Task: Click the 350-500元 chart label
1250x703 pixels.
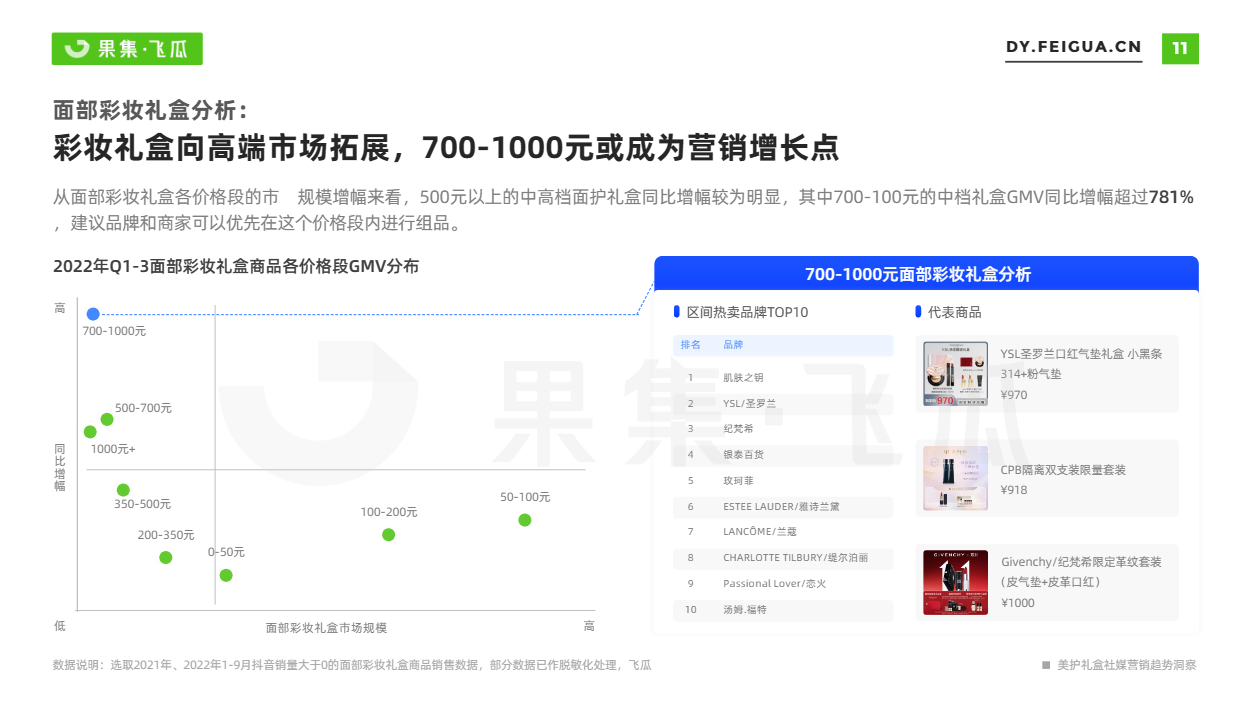Action: (x=142, y=504)
